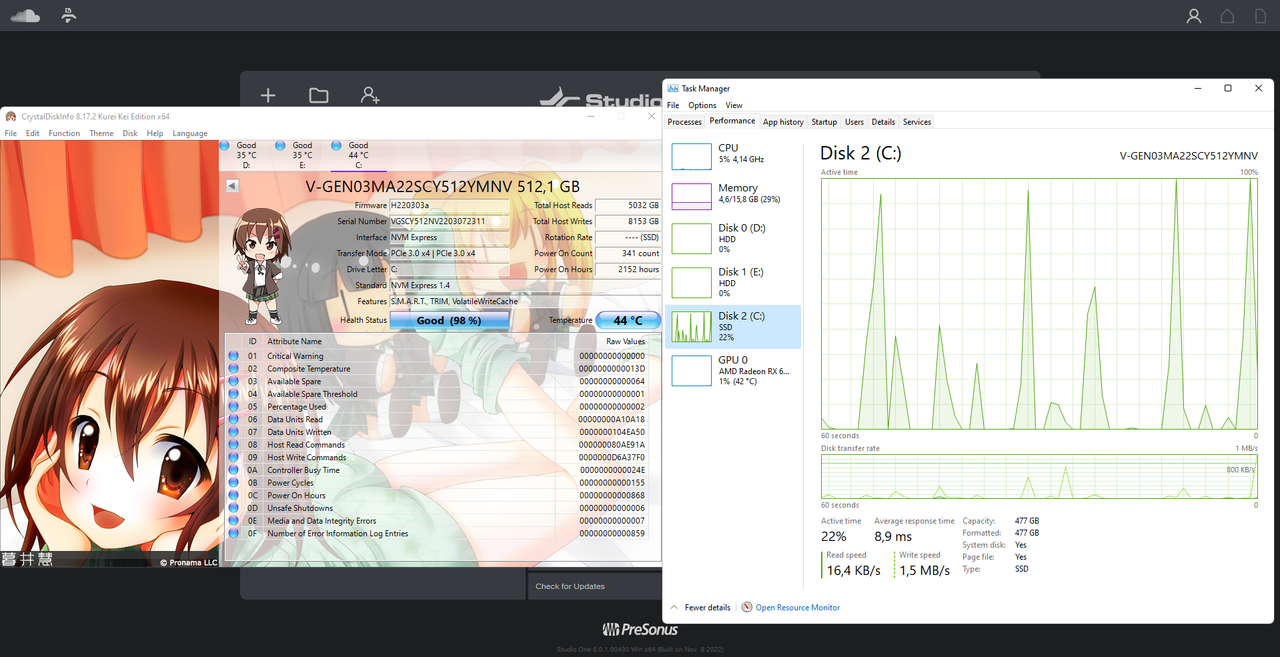Open the Help menu in CrystalDiskInfo

155,133
